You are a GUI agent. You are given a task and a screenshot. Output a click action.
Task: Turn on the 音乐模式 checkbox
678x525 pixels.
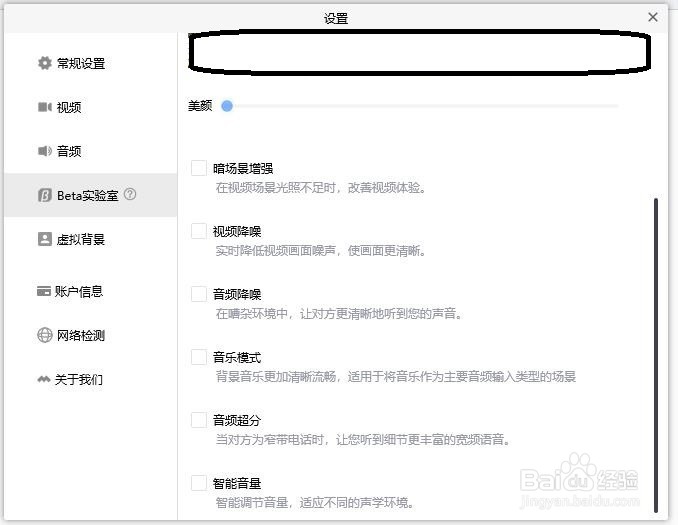tap(199, 357)
